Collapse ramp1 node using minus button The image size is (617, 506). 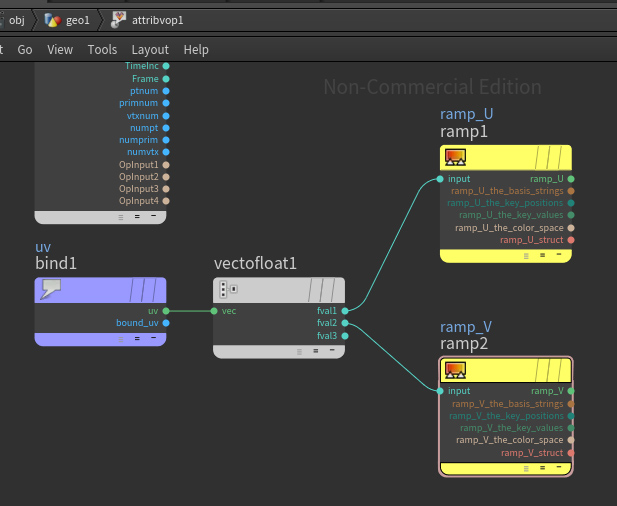pos(559,255)
